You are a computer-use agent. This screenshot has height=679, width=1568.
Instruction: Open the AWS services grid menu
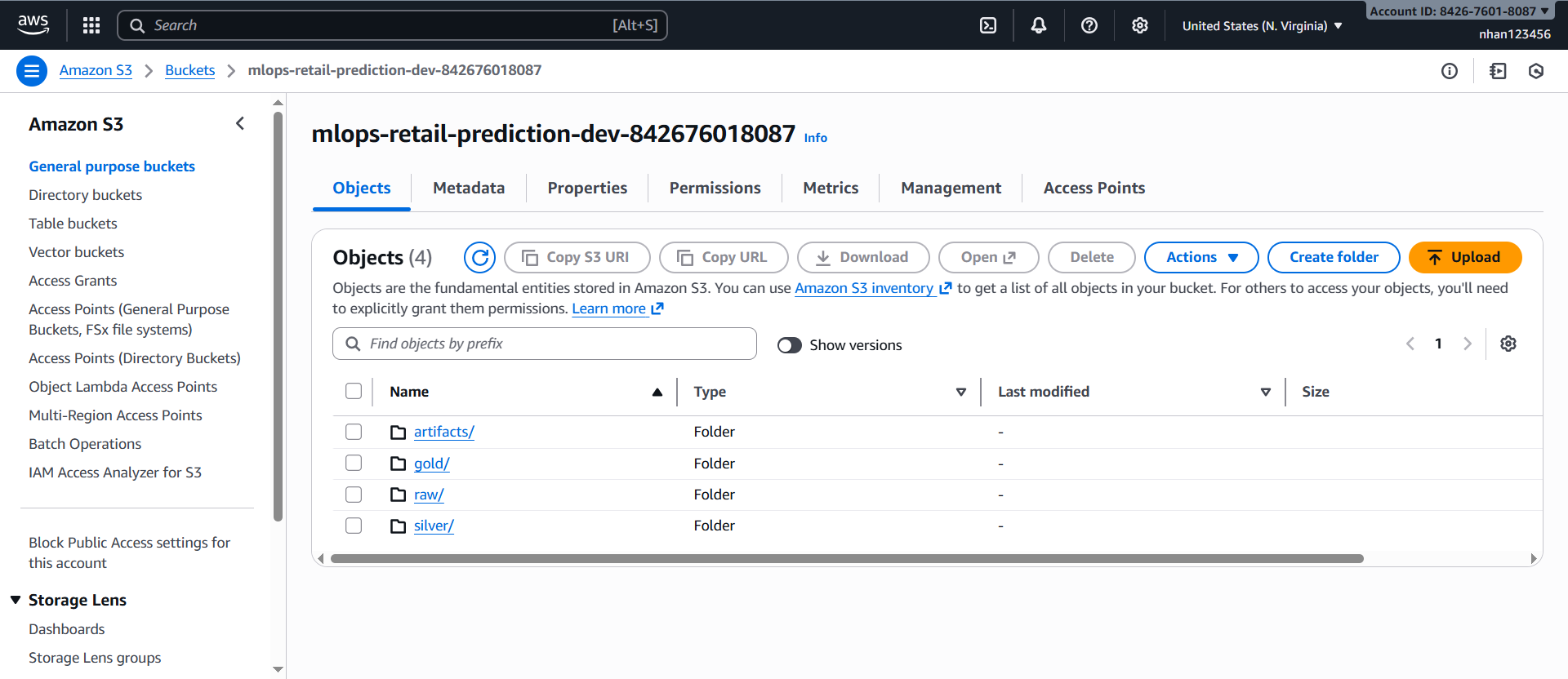click(91, 25)
